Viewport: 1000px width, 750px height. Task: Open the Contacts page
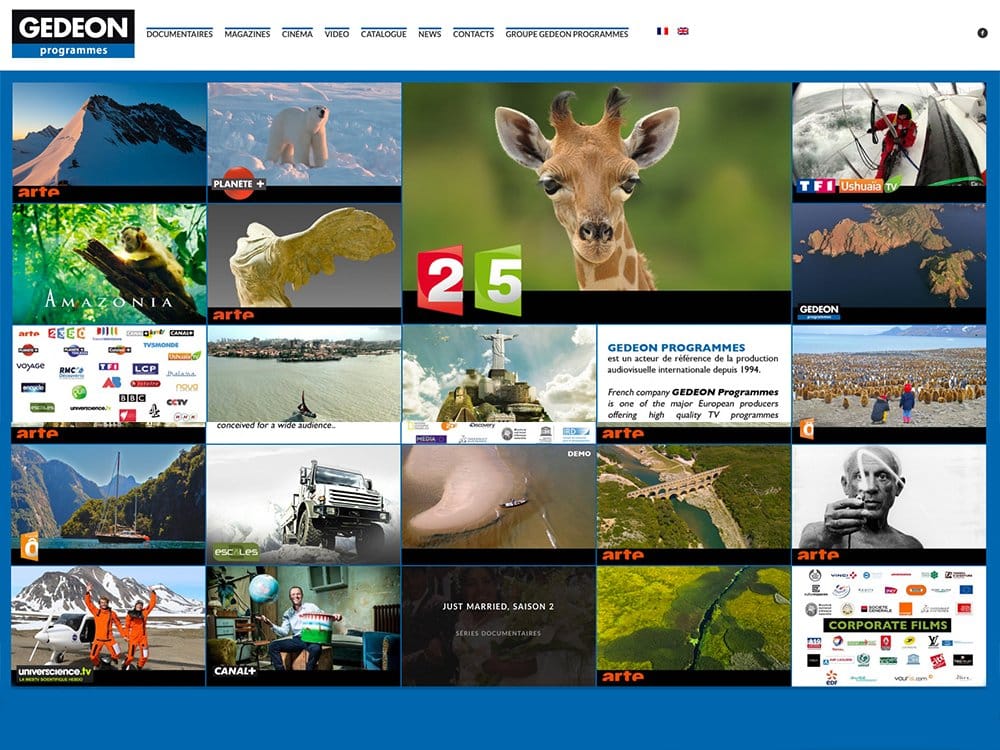click(473, 34)
